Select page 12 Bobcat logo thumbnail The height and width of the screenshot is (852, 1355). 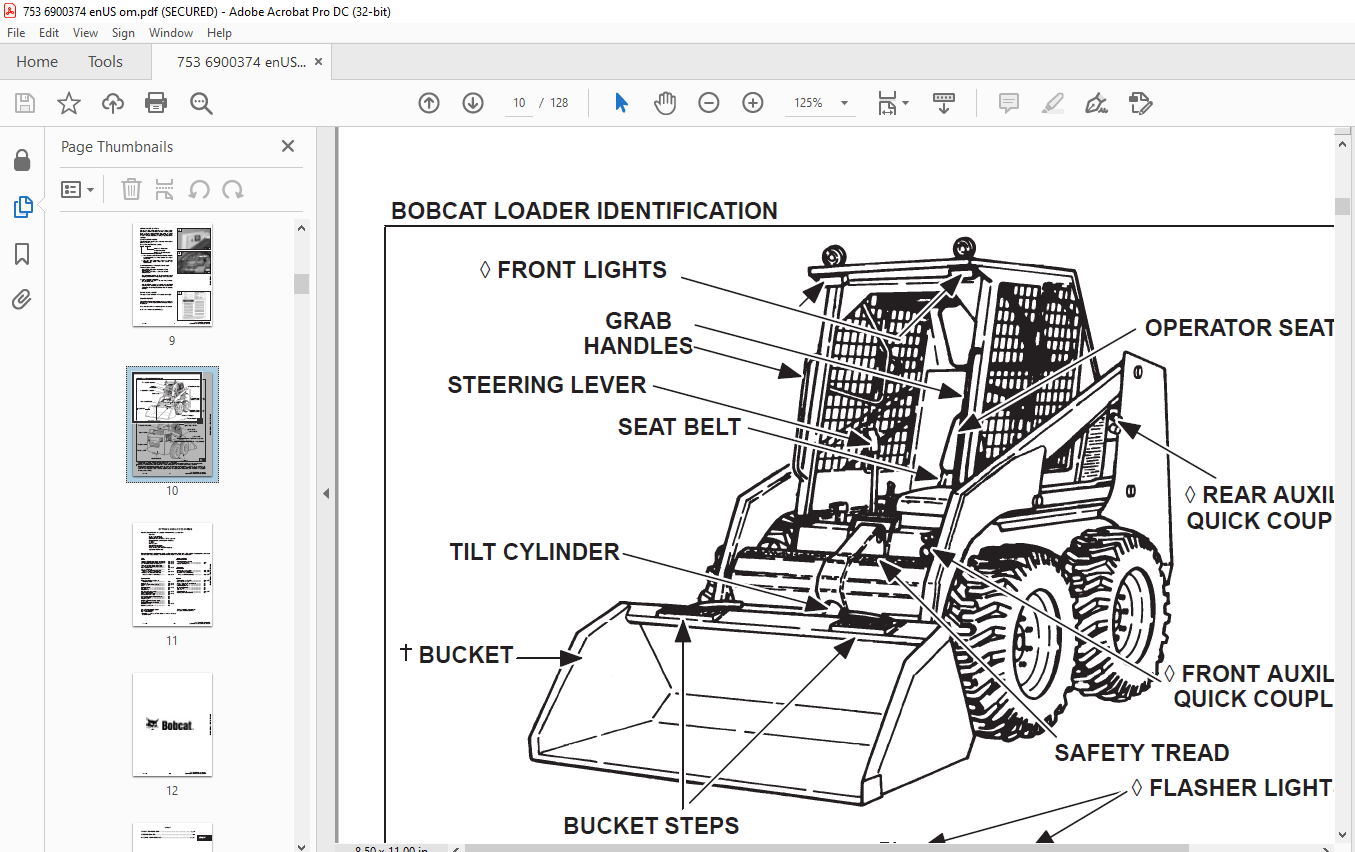pos(172,724)
